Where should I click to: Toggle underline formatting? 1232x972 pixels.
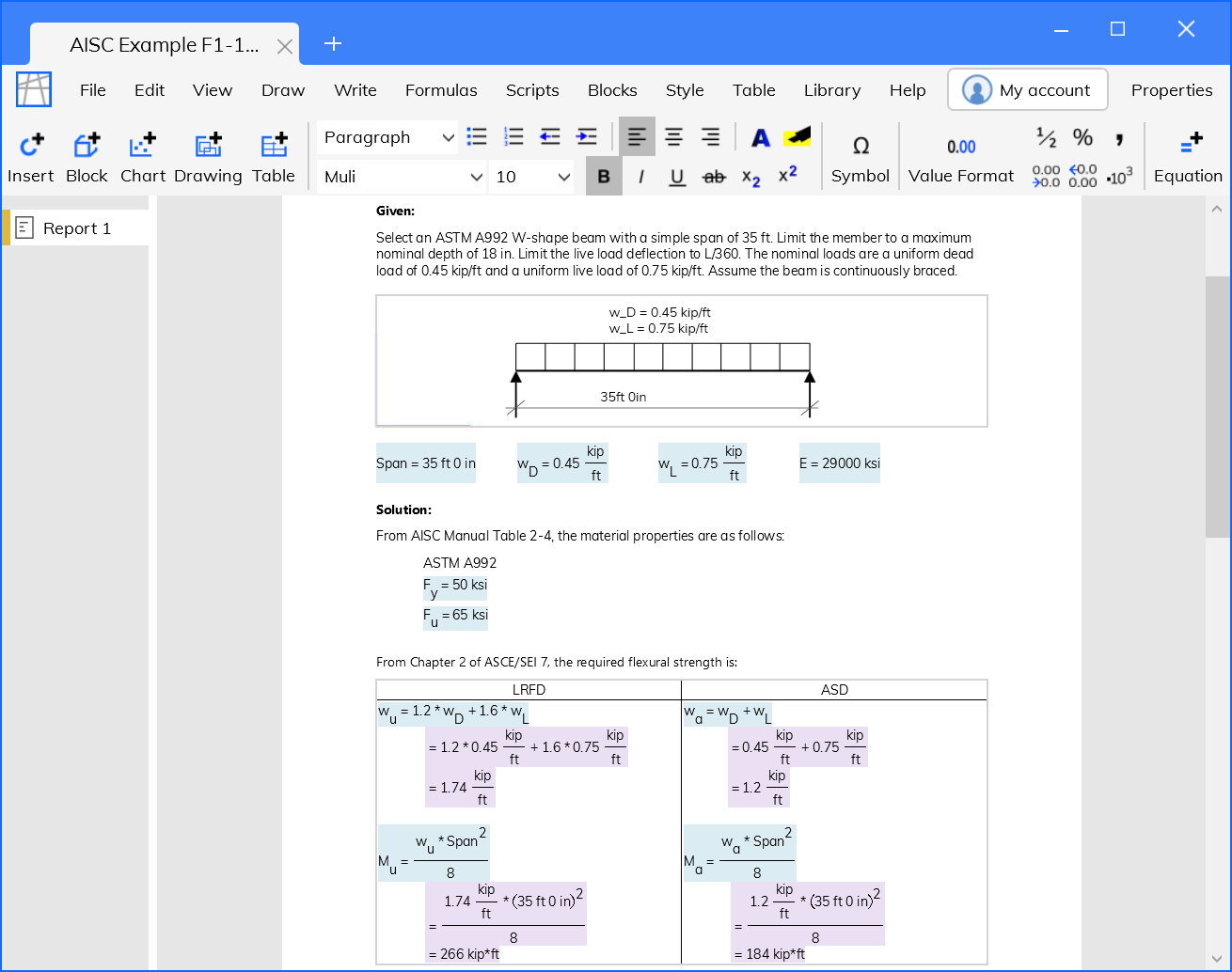point(677,177)
